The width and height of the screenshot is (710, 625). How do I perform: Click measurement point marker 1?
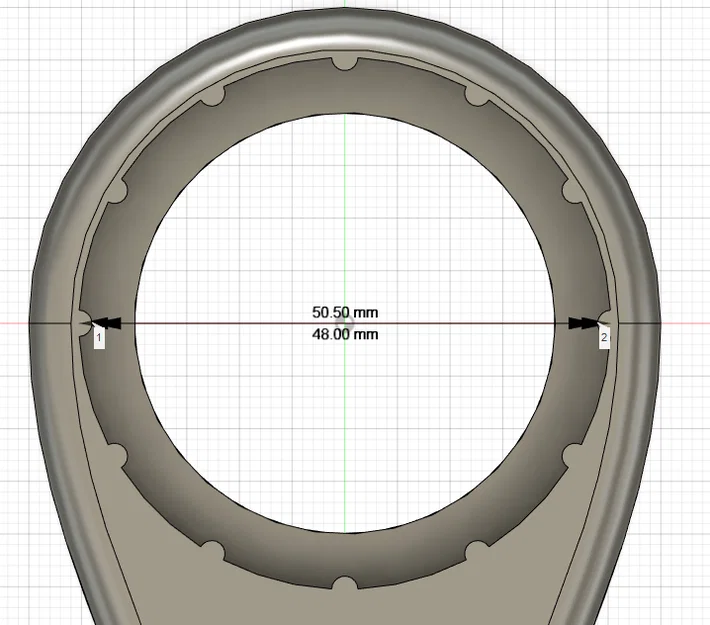tap(99, 337)
